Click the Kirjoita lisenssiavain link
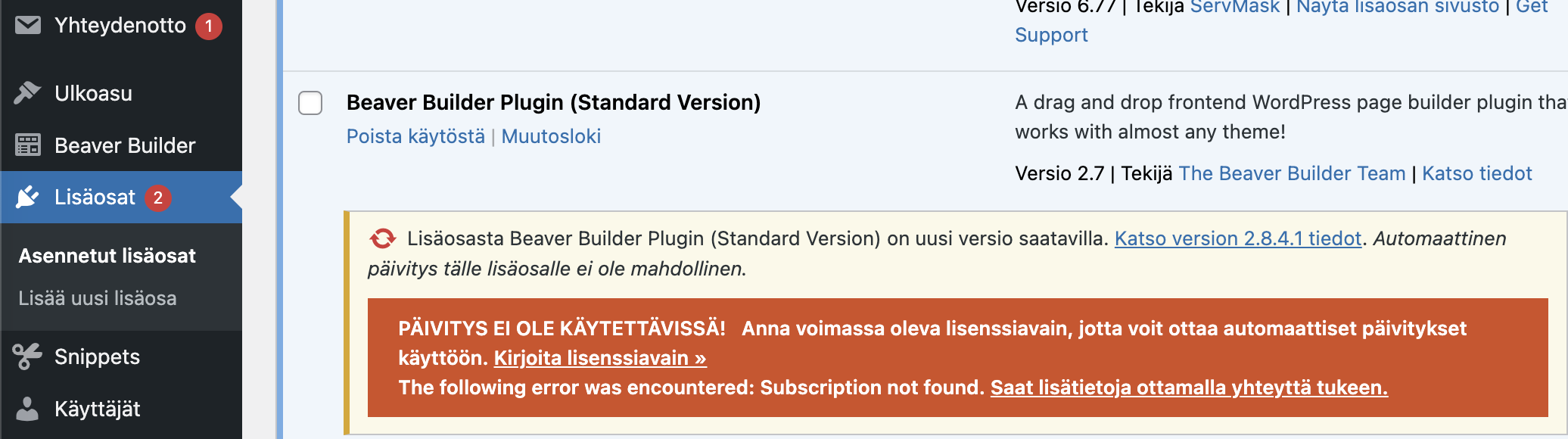This screenshot has height=439, width=1568. pyautogui.click(x=600, y=357)
